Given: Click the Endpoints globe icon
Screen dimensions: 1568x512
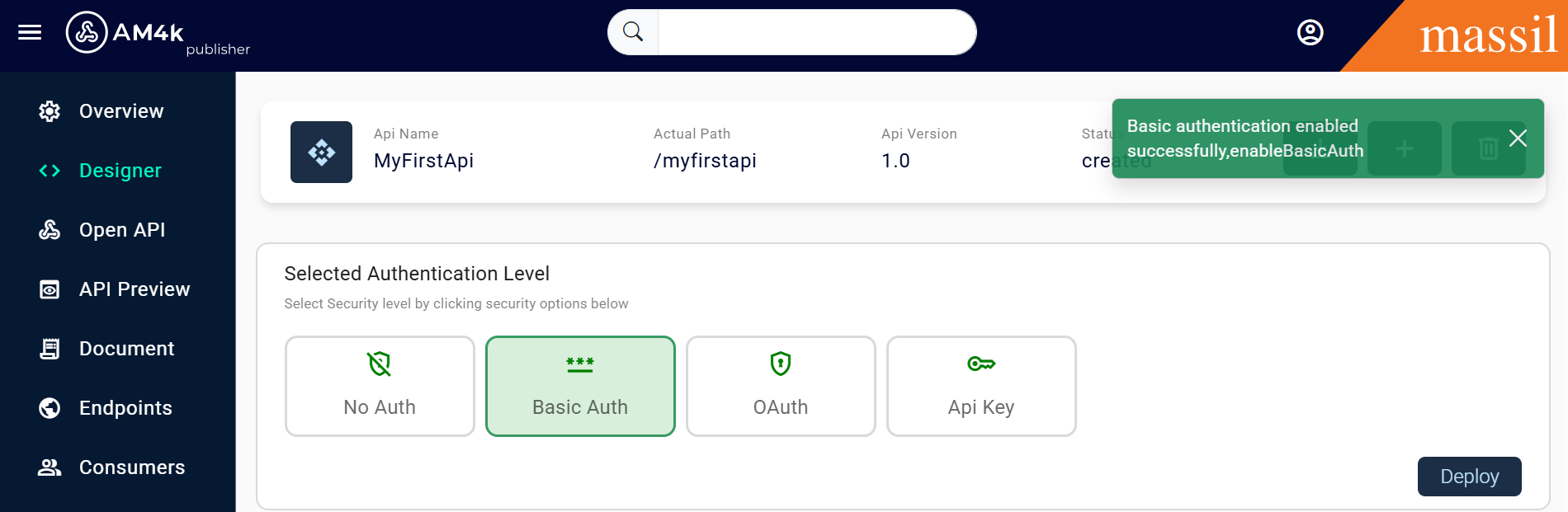Looking at the screenshot, I should click(x=50, y=408).
